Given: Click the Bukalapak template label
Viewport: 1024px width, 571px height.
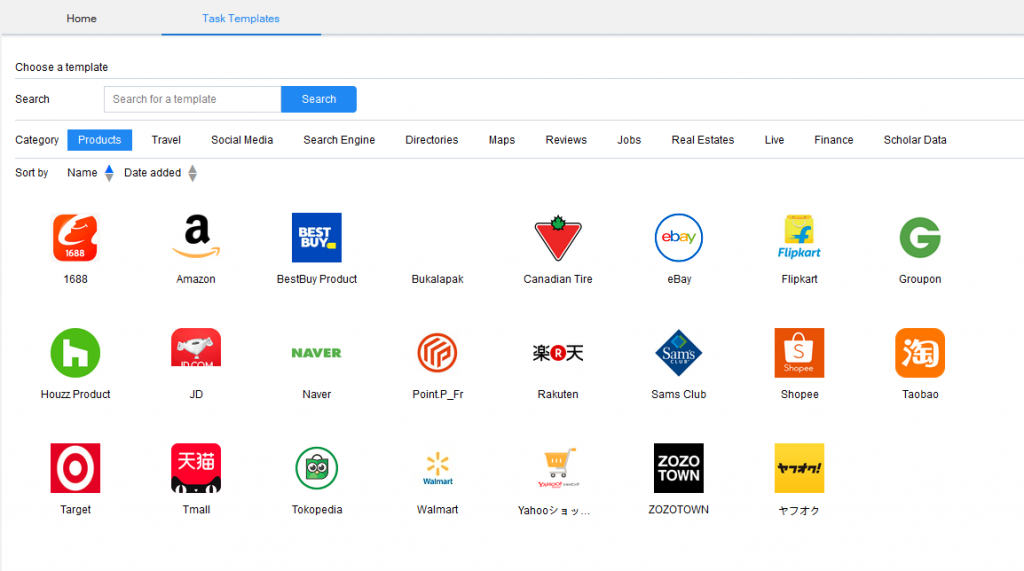Looking at the screenshot, I should [437, 279].
